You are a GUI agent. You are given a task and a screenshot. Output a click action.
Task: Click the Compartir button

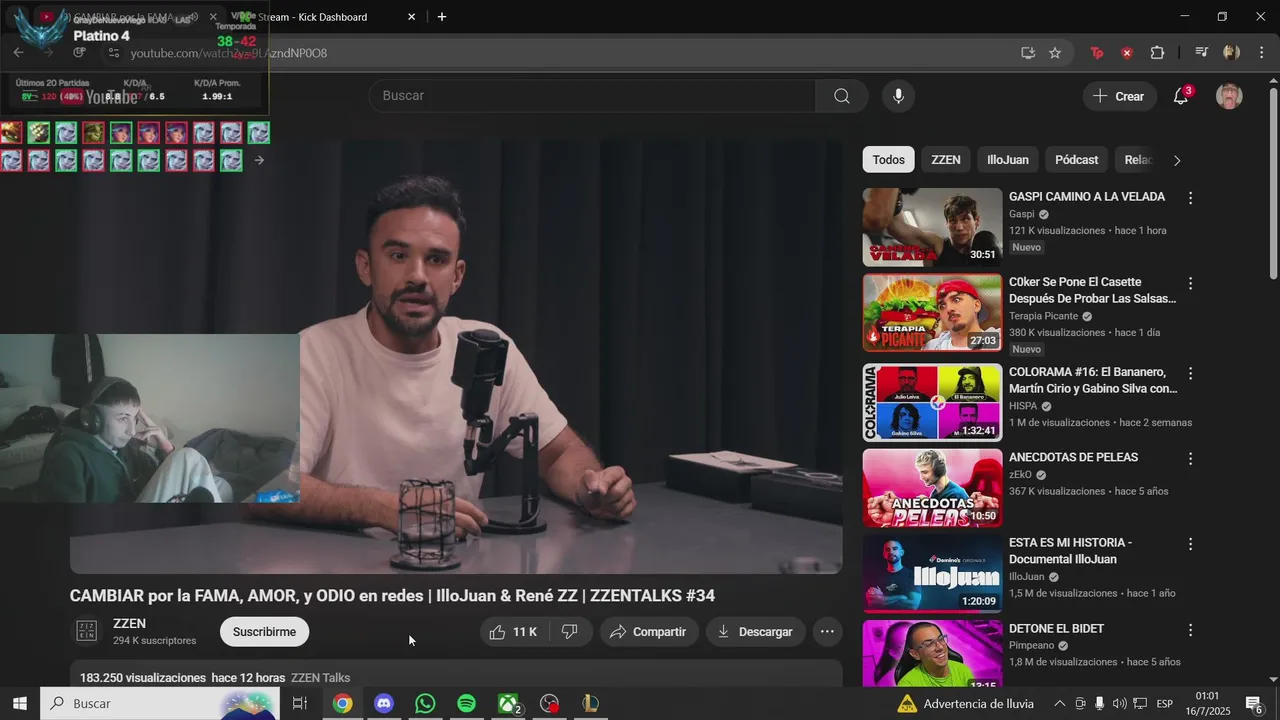[648, 632]
